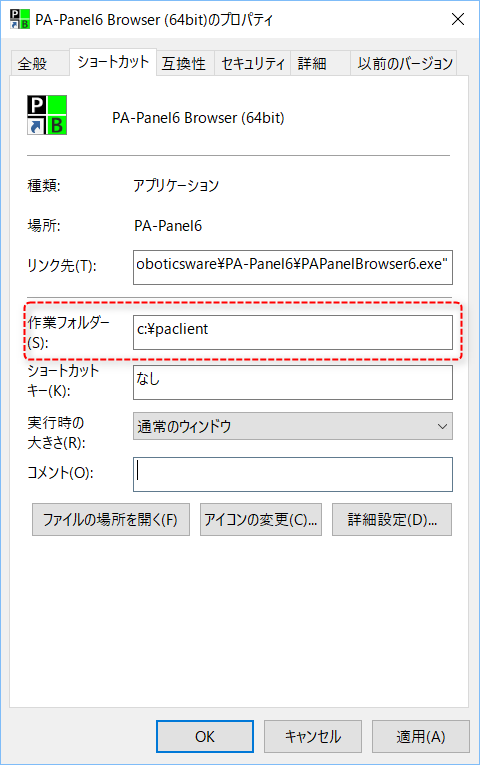Image resolution: width=480 pixels, height=765 pixels.
Task: Click the キャンセル button
Action: point(313,736)
